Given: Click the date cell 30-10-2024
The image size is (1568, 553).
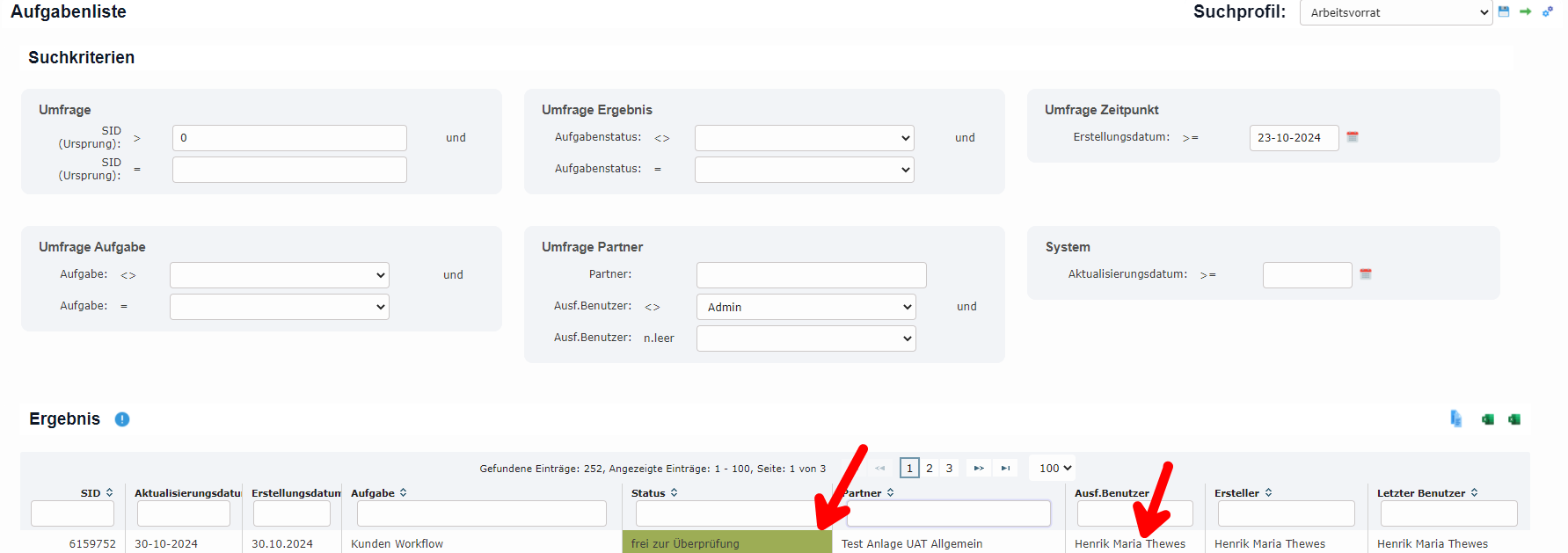Looking at the screenshot, I should tap(166, 544).
